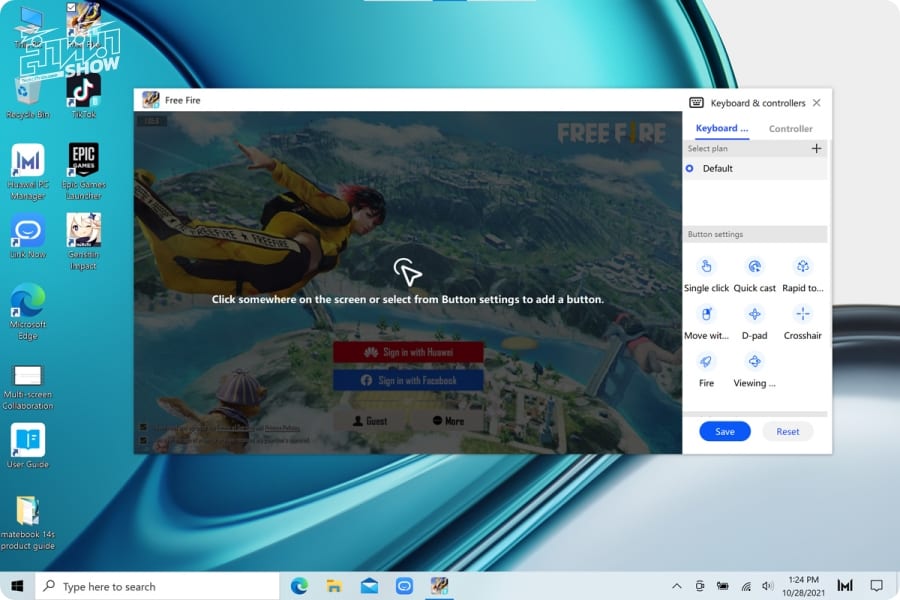Viewport: 900px width, 600px height.
Task: Open the User Guide shortcut
Action: point(28,446)
